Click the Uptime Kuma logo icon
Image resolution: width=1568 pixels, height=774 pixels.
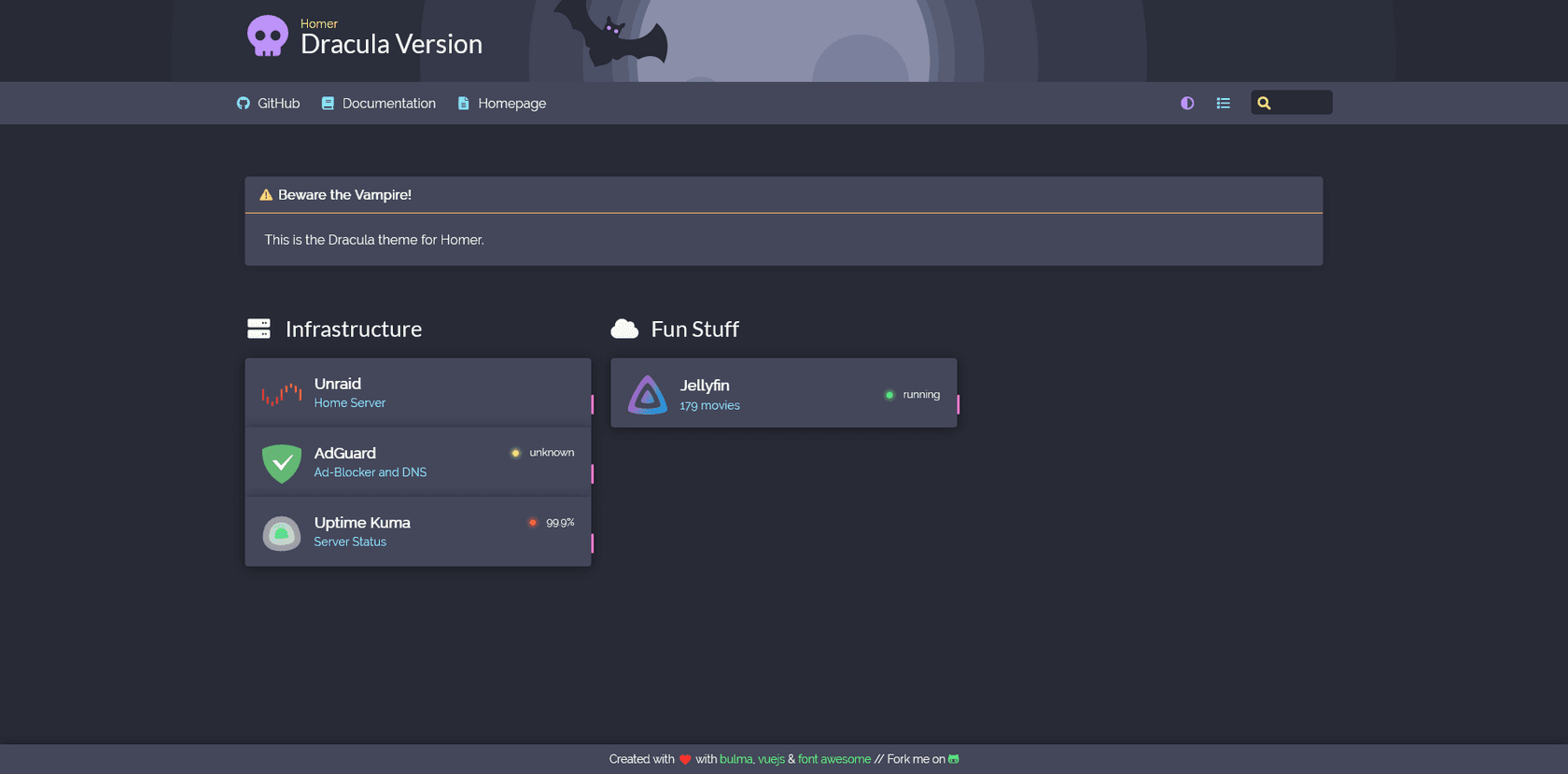(282, 532)
